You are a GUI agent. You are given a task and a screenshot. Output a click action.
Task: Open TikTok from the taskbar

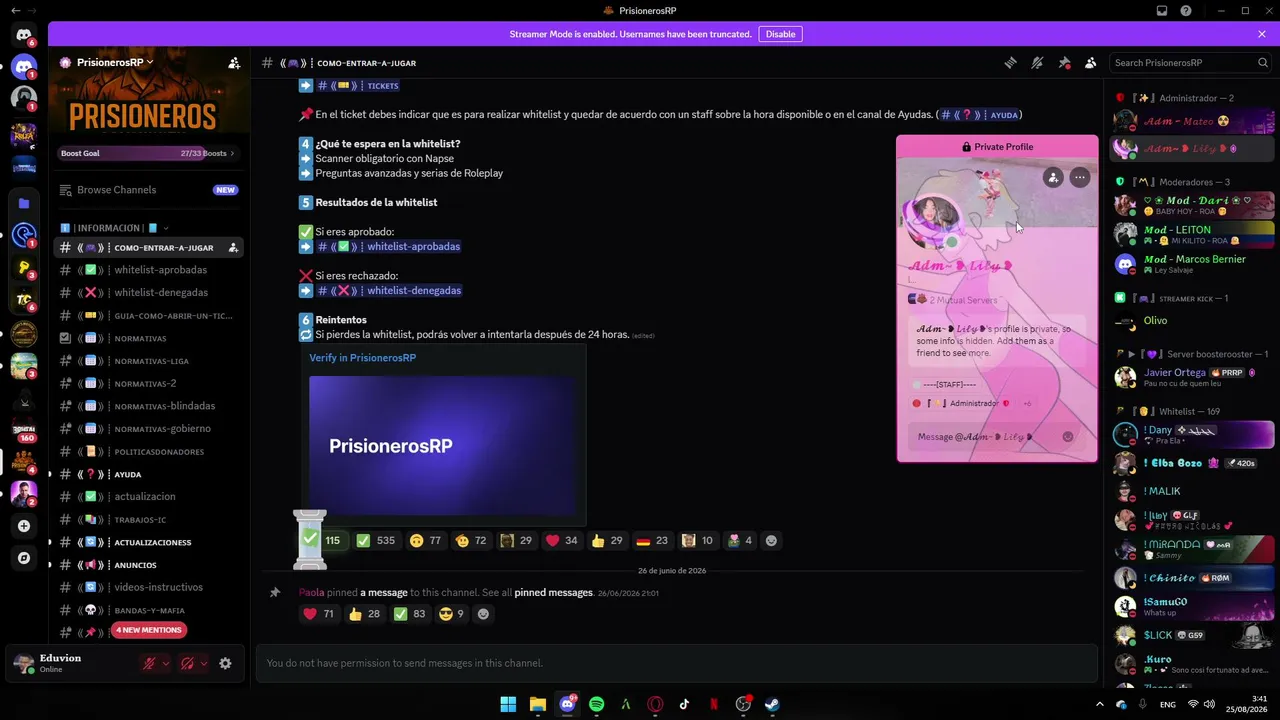[685, 704]
